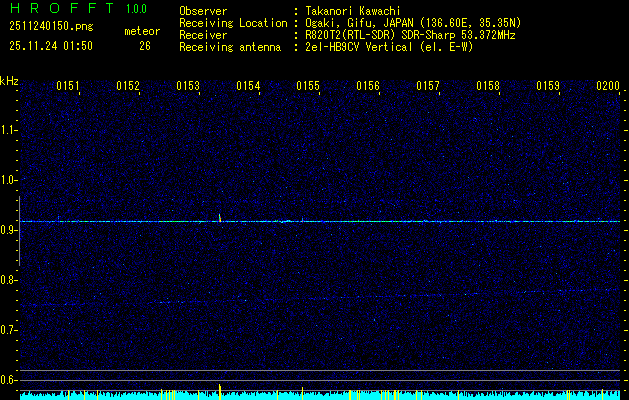Click meteor count 26
The width and height of the screenshot is (629, 400).
tap(145, 46)
